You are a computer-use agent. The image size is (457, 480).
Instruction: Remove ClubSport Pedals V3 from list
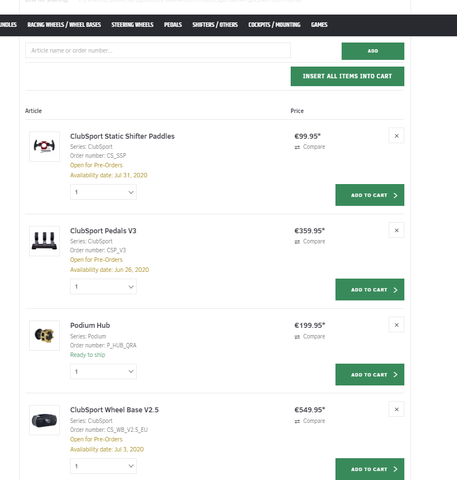(x=396, y=230)
